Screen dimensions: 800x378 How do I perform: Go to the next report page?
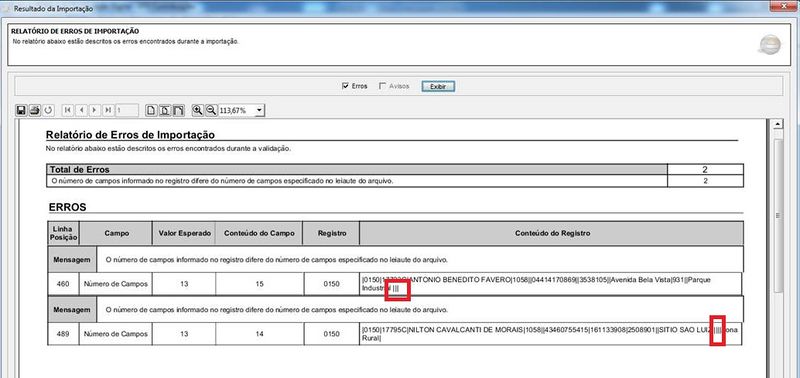point(94,110)
